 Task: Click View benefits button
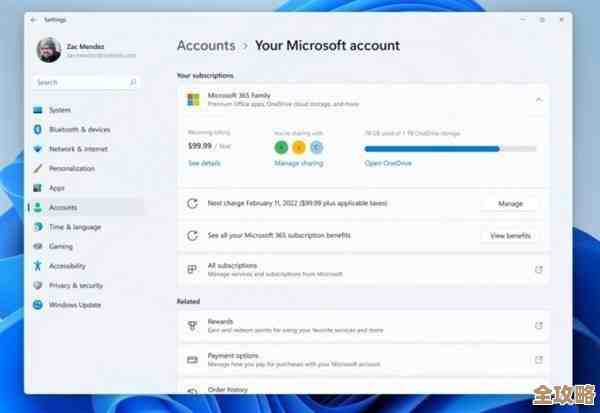click(x=510, y=236)
